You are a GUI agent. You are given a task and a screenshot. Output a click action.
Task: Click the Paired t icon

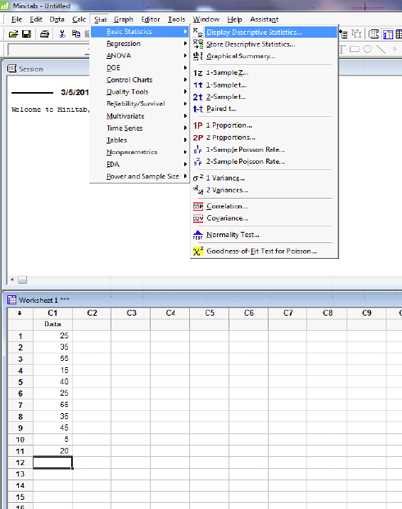click(x=198, y=109)
